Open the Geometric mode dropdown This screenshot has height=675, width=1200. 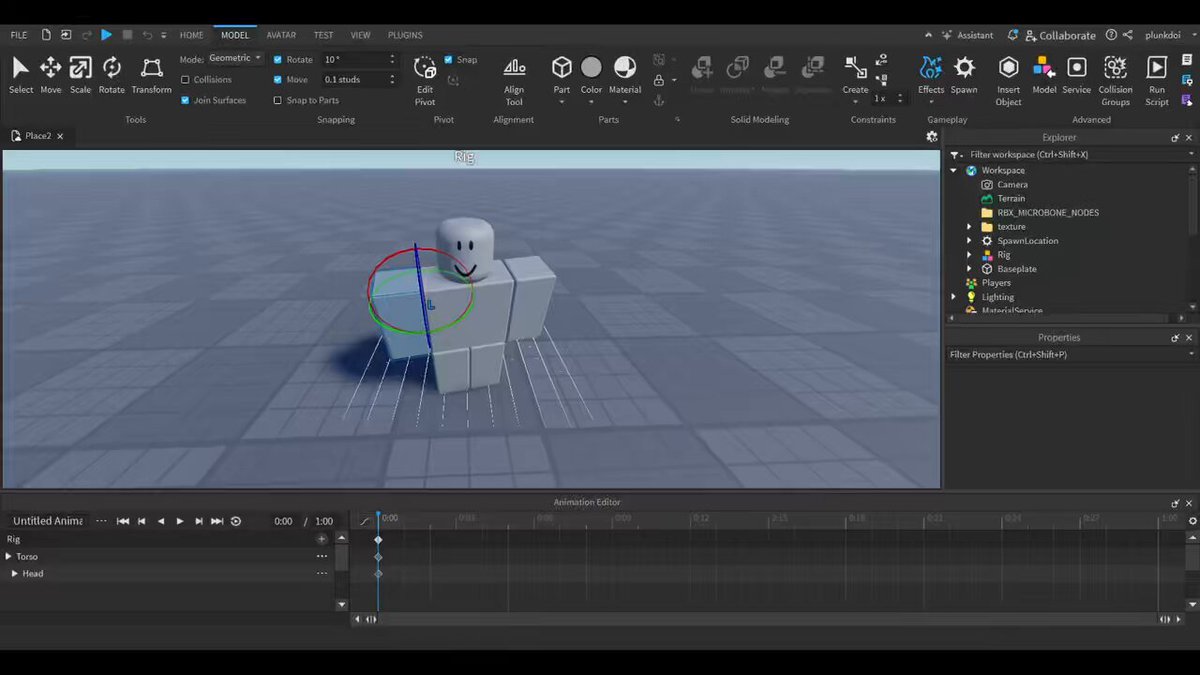click(235, 59)
